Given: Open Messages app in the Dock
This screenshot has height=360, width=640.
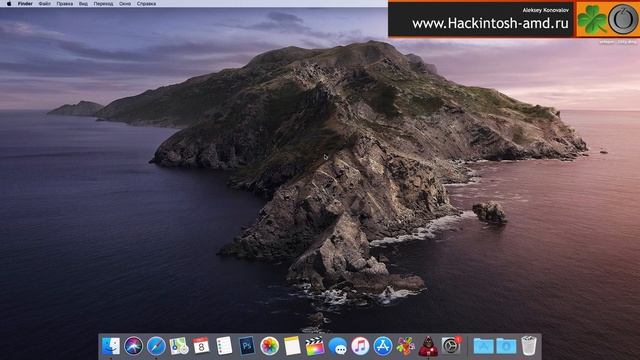Looking at the screenshot, I should [x=338, y=346].
